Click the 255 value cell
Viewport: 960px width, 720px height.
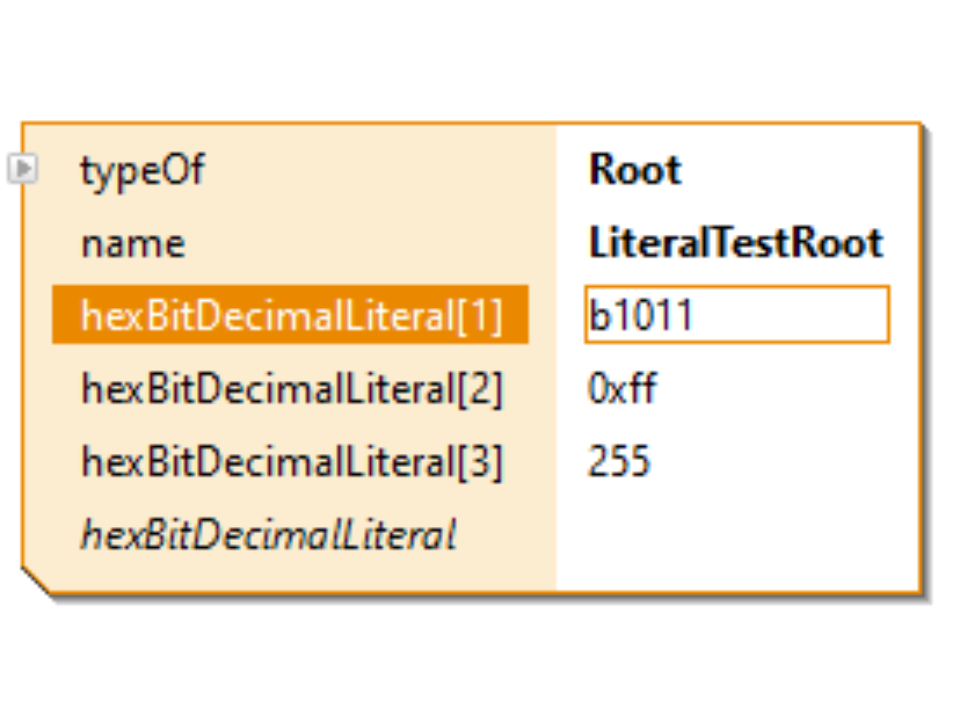[619, 462]
